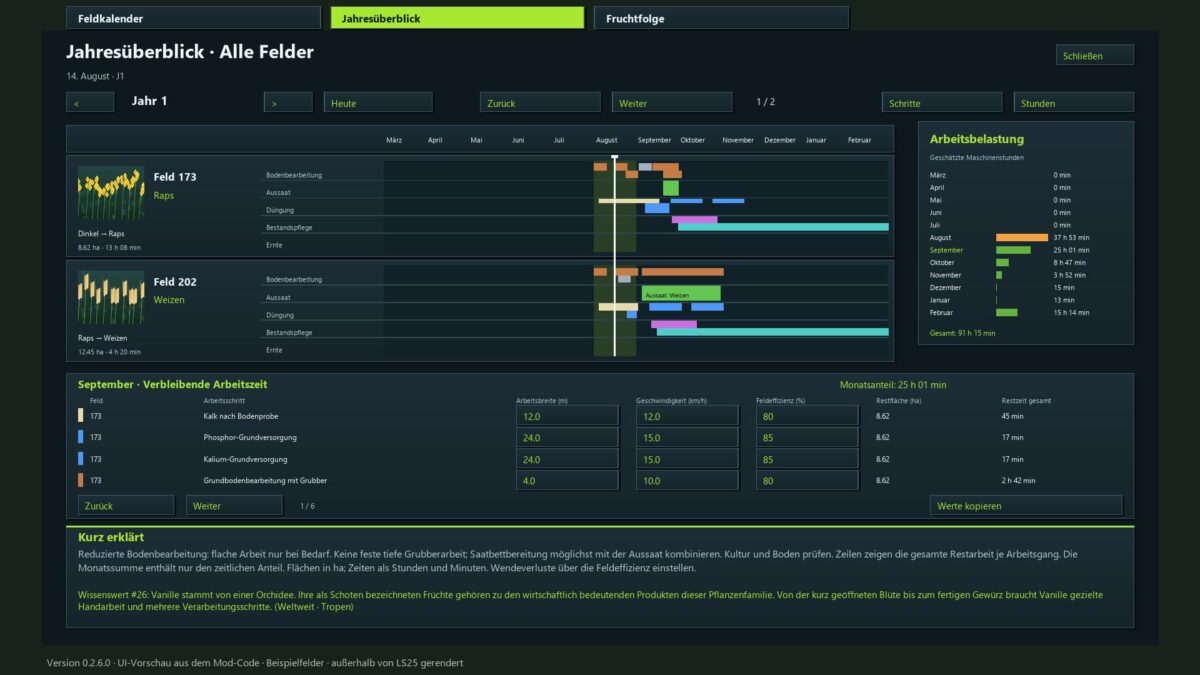Image resolution: width=1200 pixels, height=675 pixels.
Task: Select the Feld 173 Raps crop thumbnail
Action: click(111, 193)
